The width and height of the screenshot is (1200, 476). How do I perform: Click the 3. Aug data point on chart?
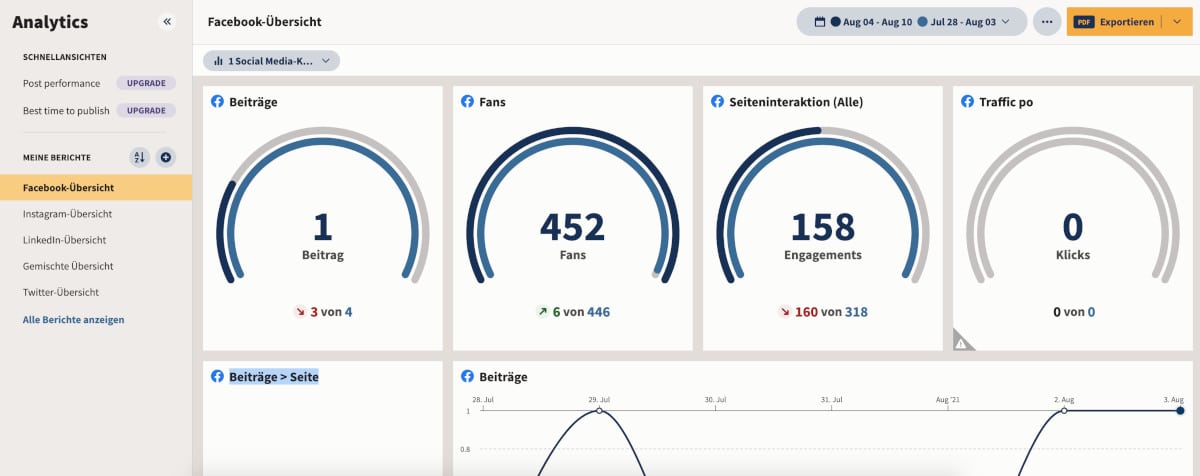pyautogui.click(x=1180, y=411)
